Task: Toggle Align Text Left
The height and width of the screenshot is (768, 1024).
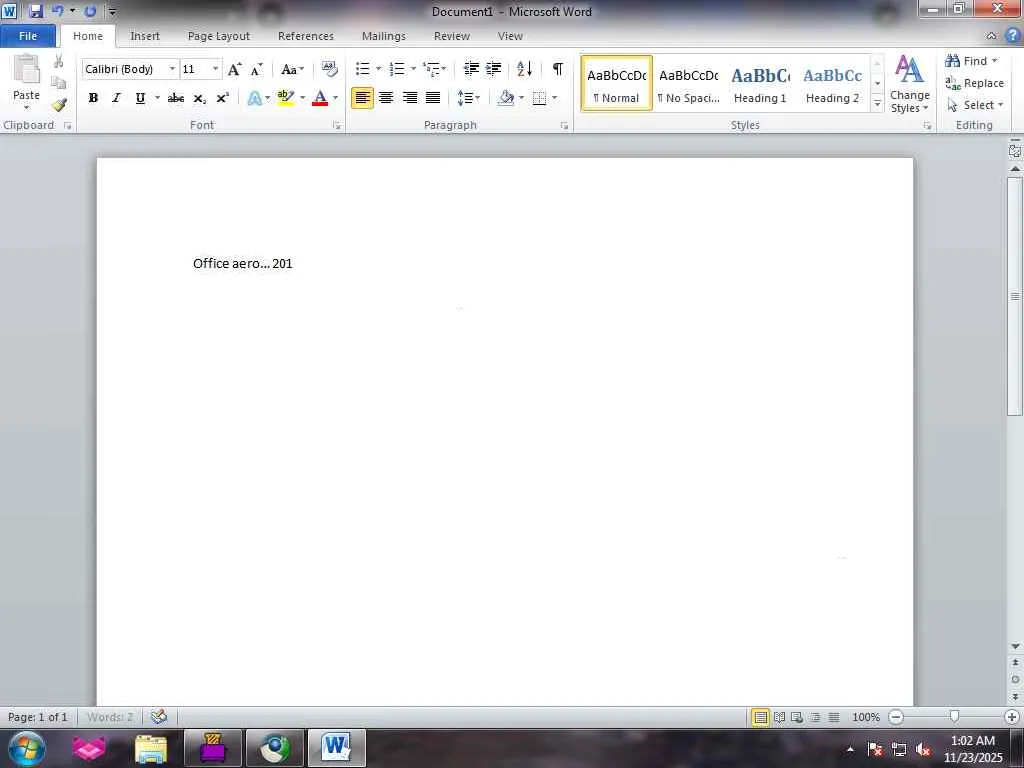Action: [x=362, y=98]
